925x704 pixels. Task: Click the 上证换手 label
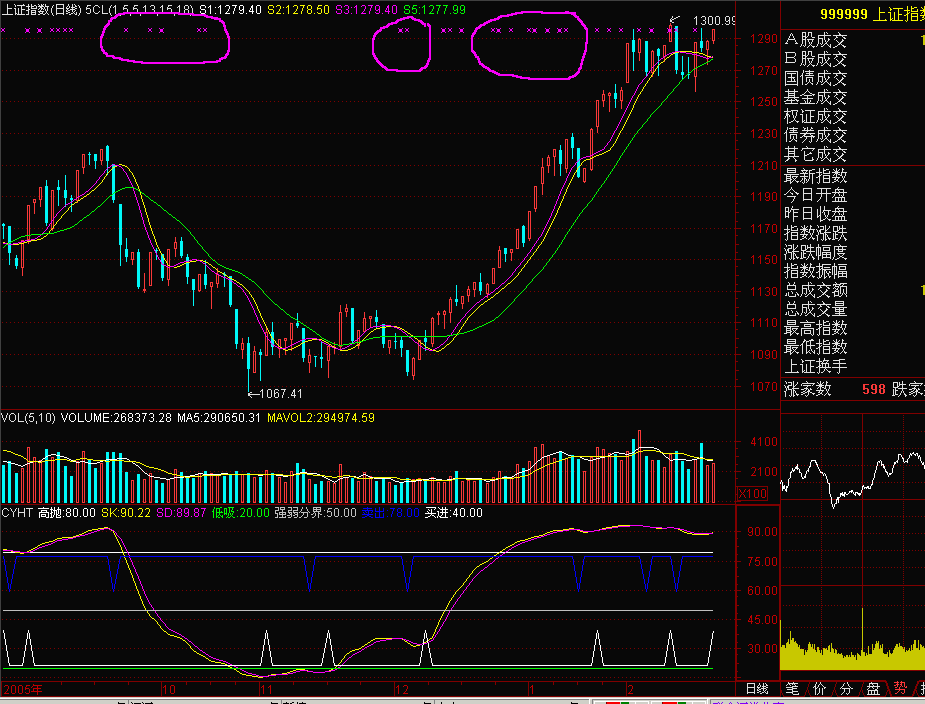click(815, 366)
